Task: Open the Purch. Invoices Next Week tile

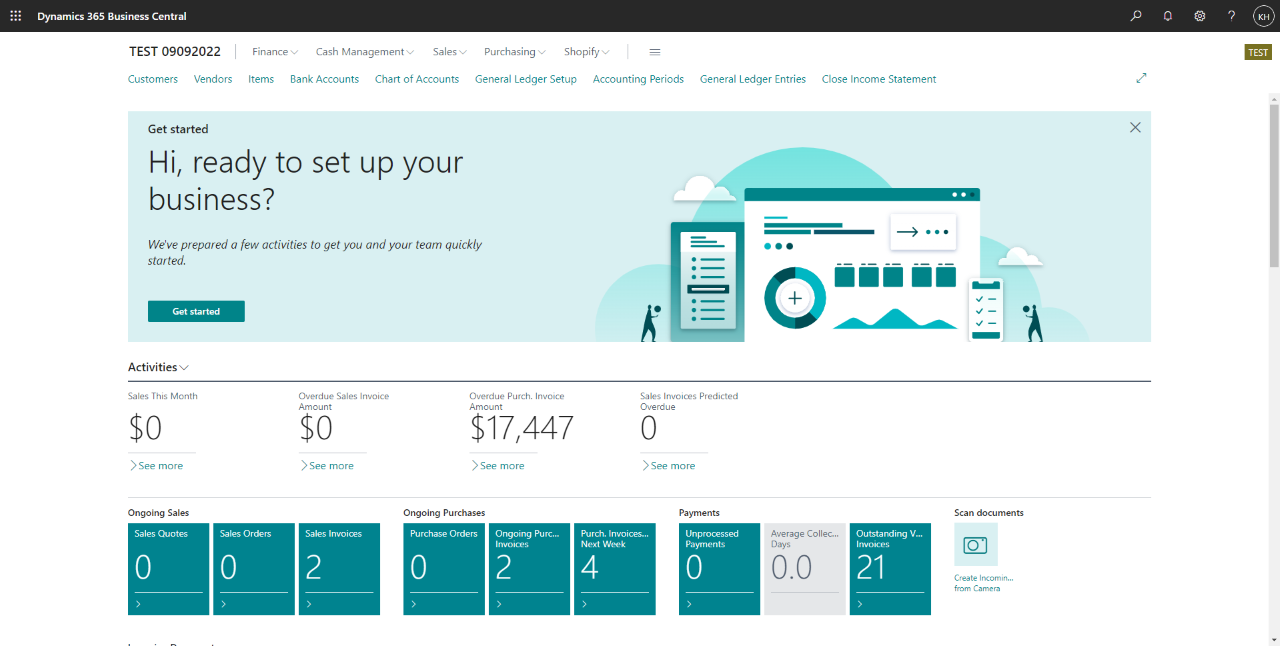Action: 615,569
